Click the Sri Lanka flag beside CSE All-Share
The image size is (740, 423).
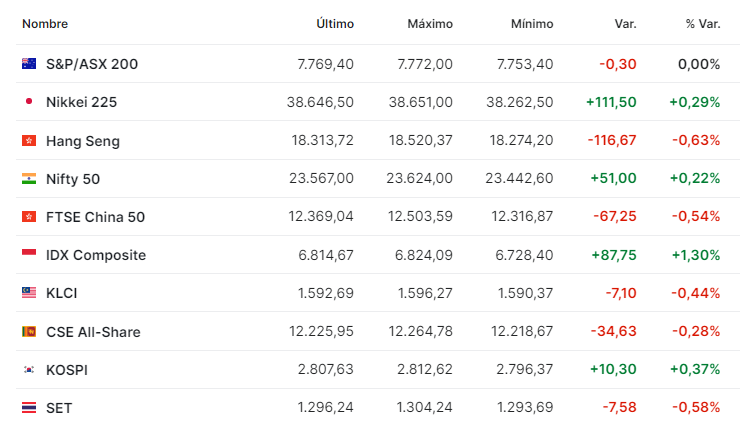pyautogui.click(x=29, y=331)
